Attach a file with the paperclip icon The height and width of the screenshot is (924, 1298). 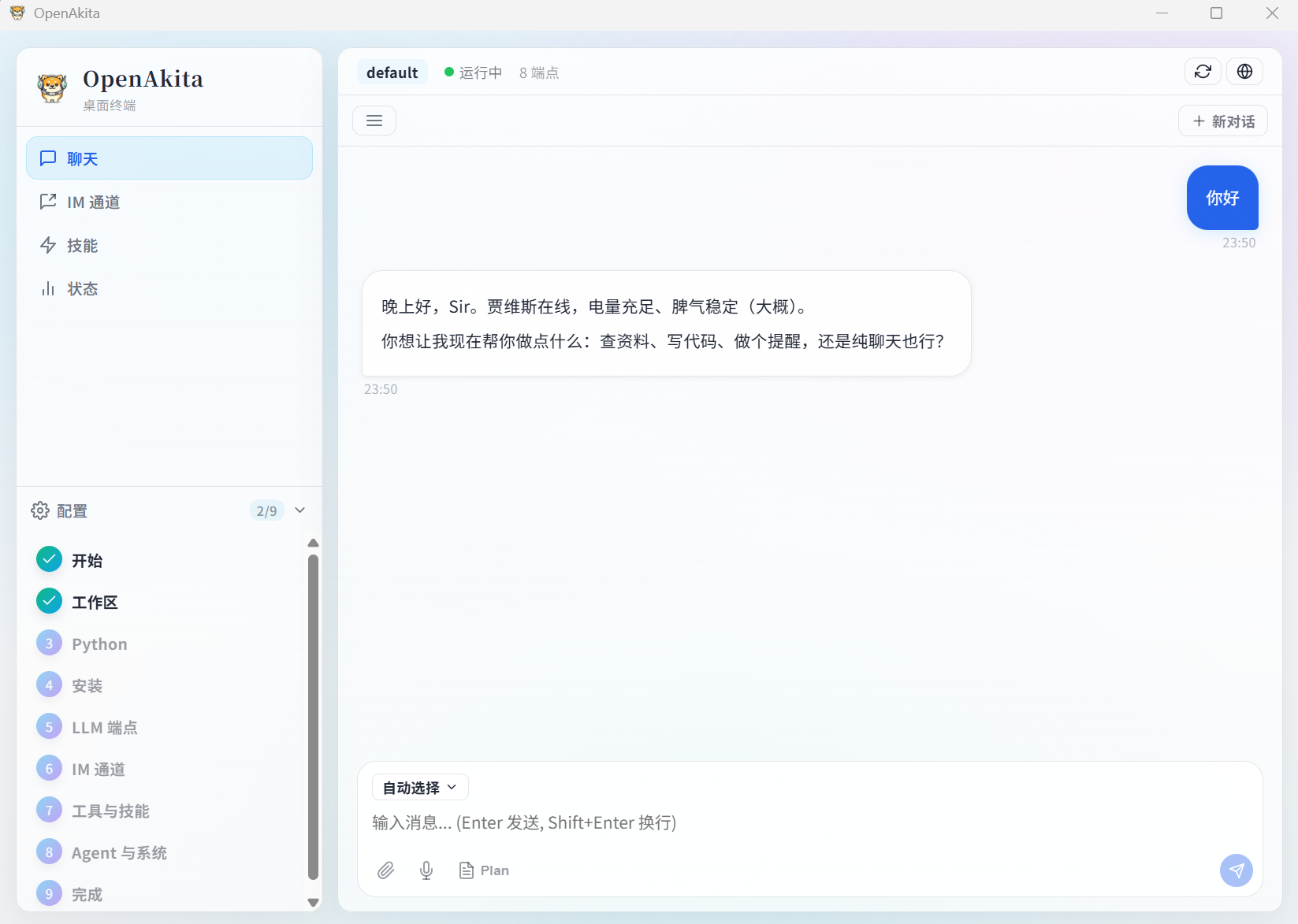click(386, 870)
